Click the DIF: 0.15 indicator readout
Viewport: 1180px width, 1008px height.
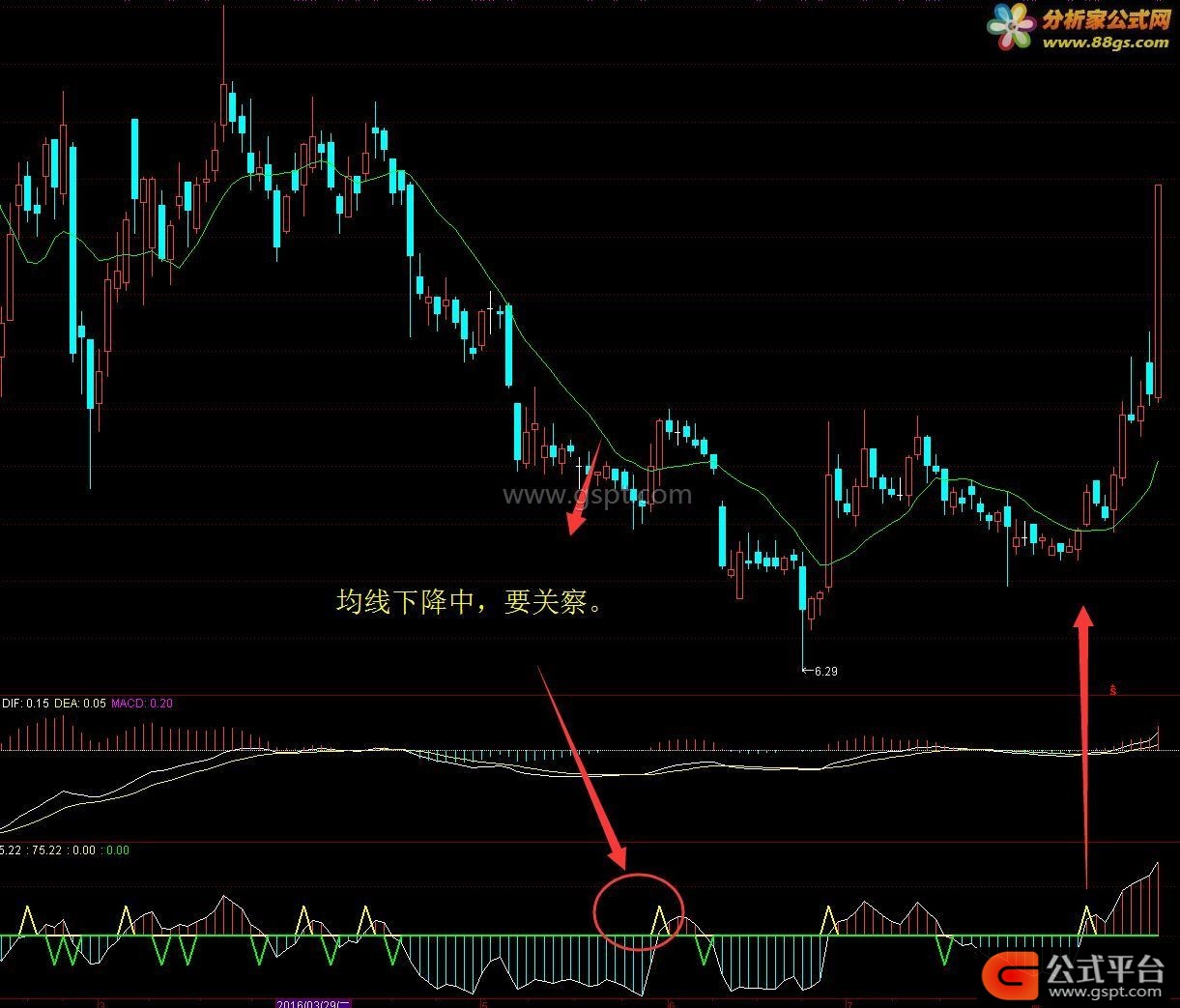[25, 704]
